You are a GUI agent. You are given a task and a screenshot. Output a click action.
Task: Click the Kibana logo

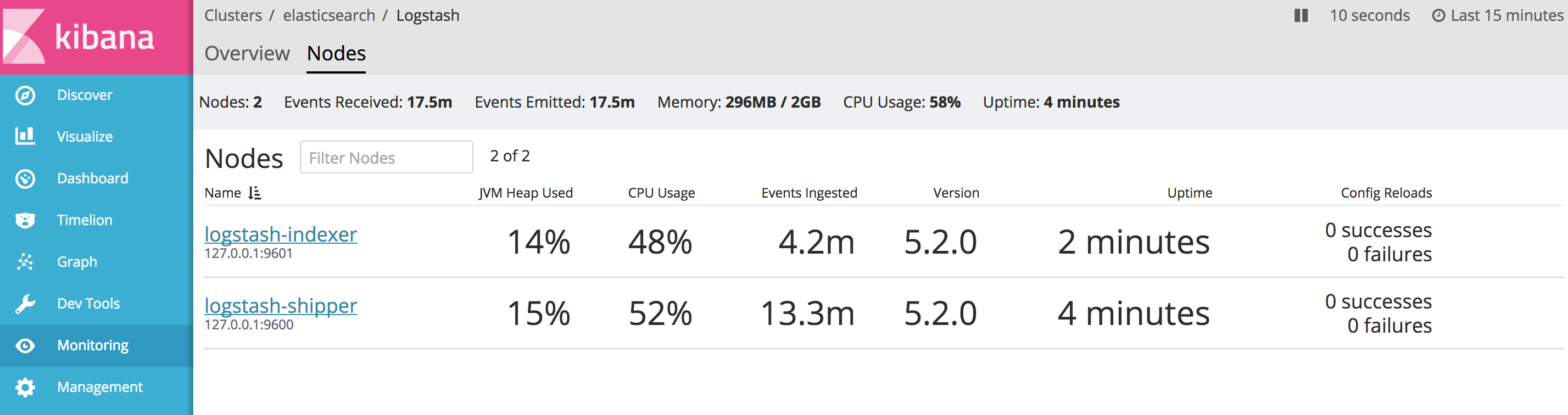(x=79, y=37)
